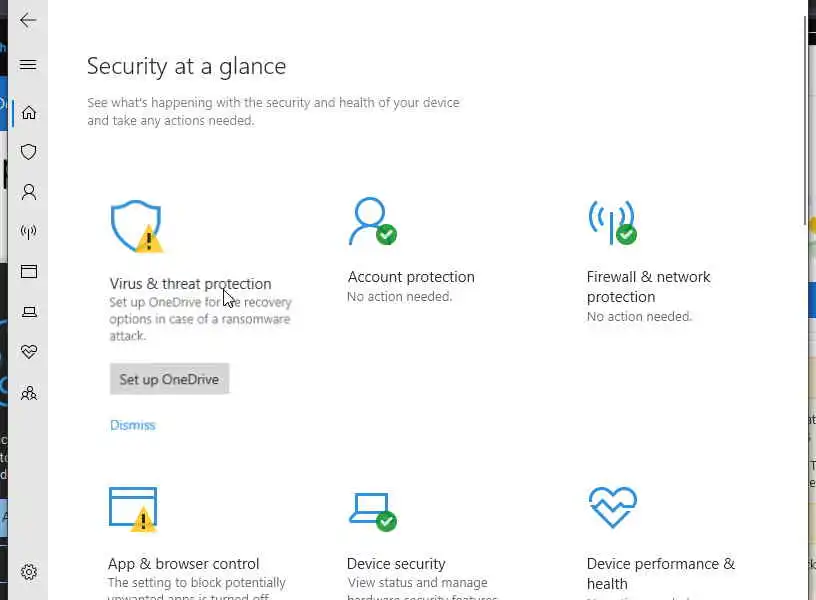This screenshot has height=600, width=816.
Task: Click the Dismiss link
Action: [x=133, y=425]
